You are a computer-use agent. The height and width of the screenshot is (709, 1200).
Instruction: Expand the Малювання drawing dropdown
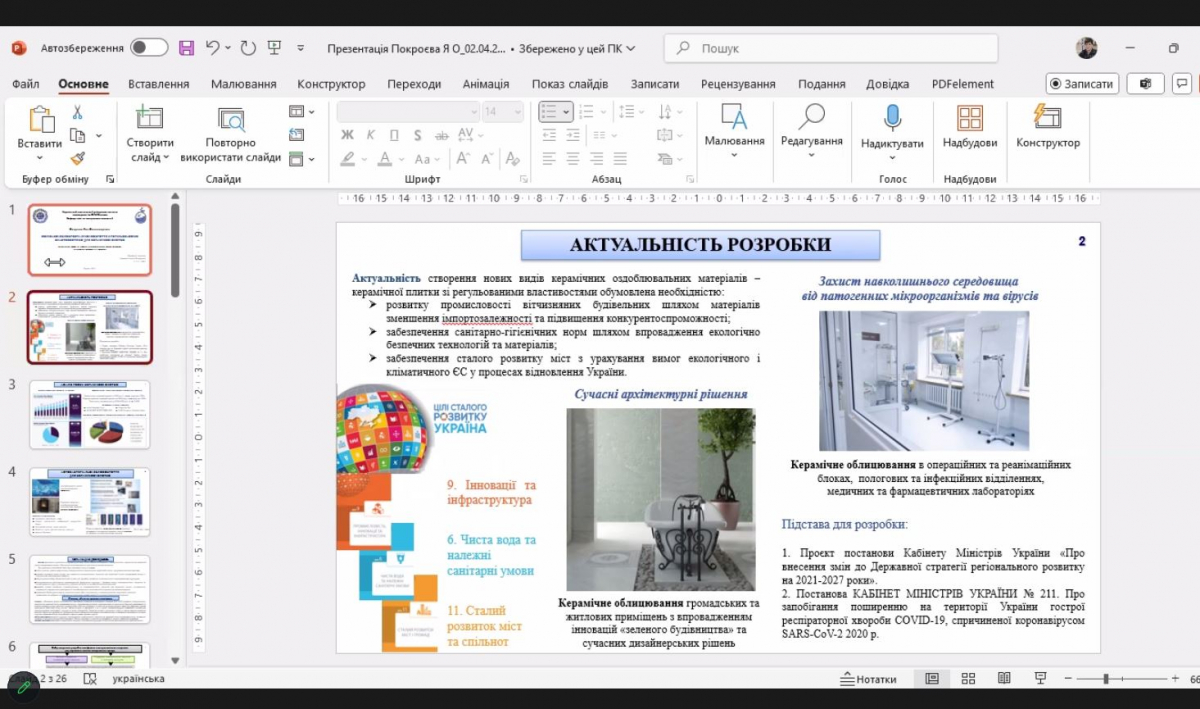(x=734, y=156)
